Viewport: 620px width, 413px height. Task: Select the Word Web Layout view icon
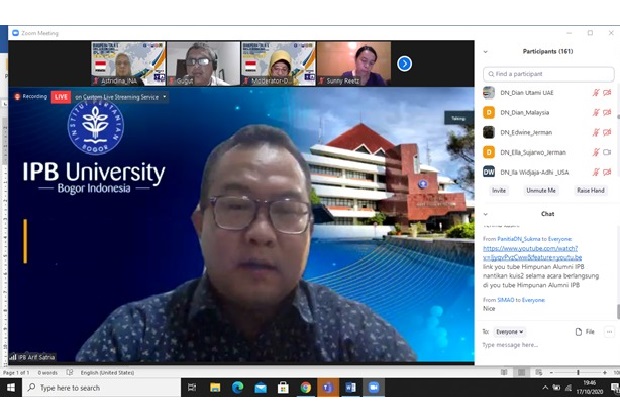[x=539, y=372]
